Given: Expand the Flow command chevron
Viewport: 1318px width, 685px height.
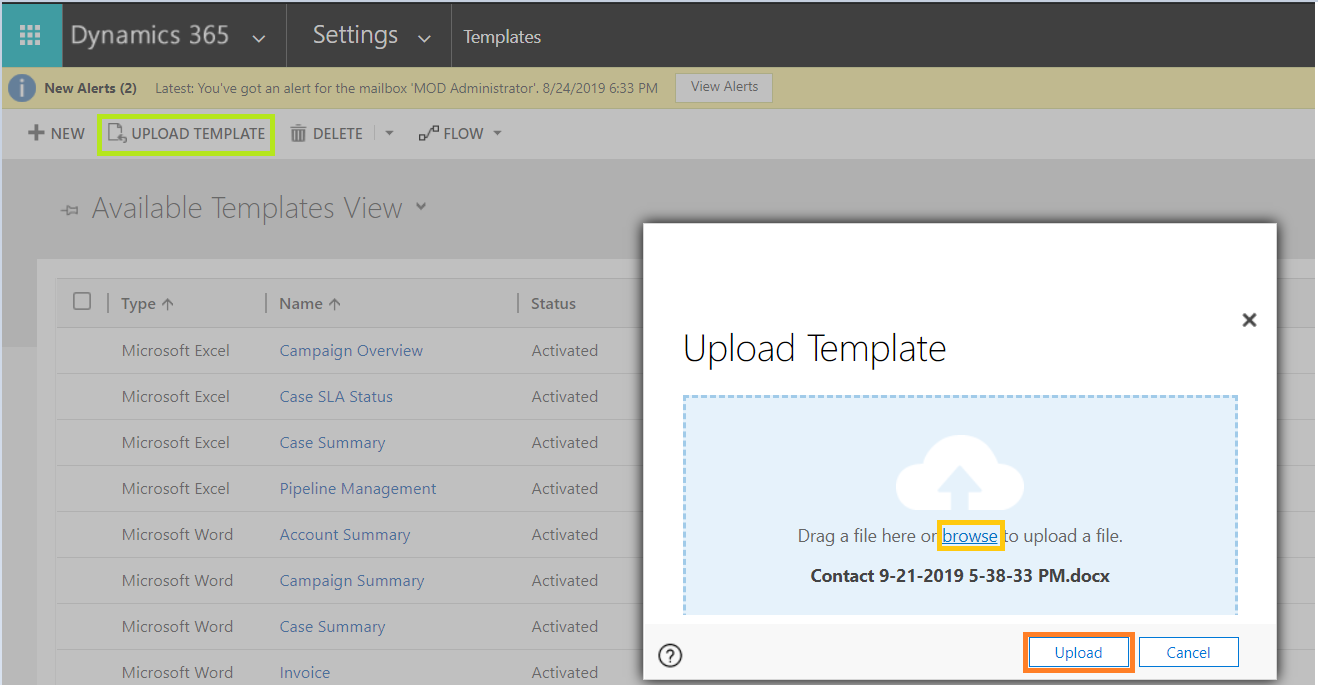Looking at the screenshot, I should pyautogui.click(x=496, y=132).
